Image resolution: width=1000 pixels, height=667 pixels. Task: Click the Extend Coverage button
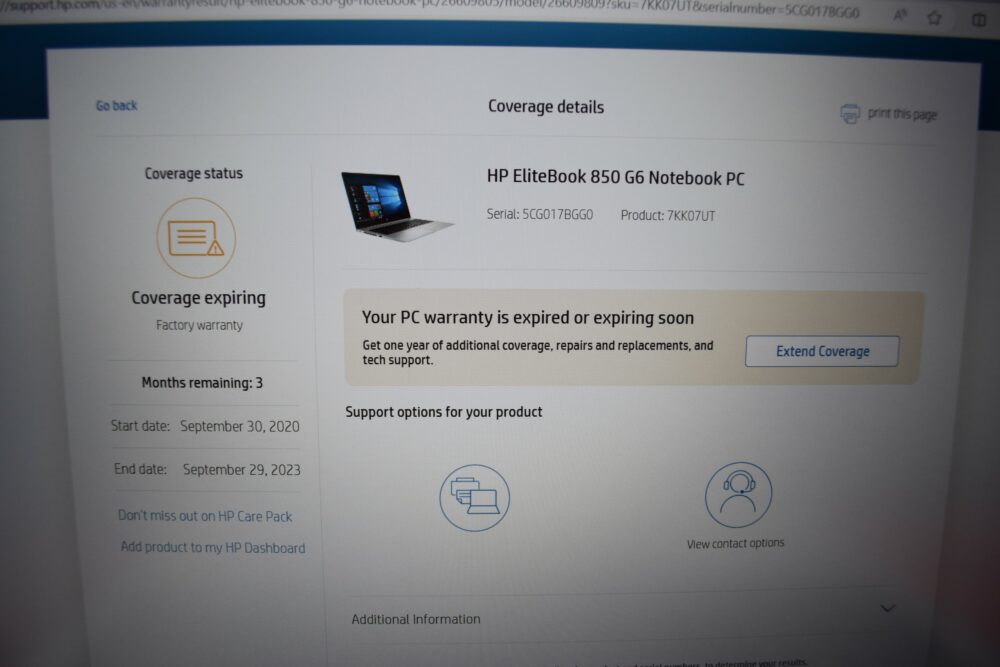[x=822, y=351]
